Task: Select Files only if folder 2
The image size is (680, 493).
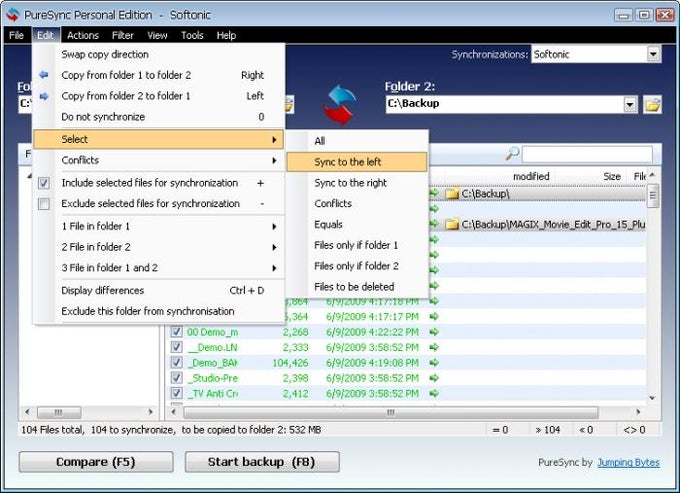Action: click(357, 266)
